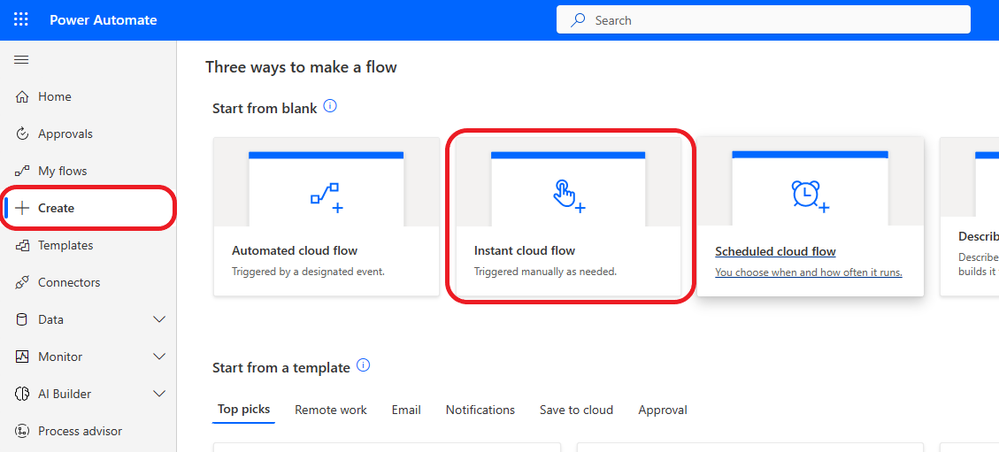Screen dimensions: 999x452
Task: Switch to the Remote work tab
Action: pyautogui.click(x=331, y=410)
